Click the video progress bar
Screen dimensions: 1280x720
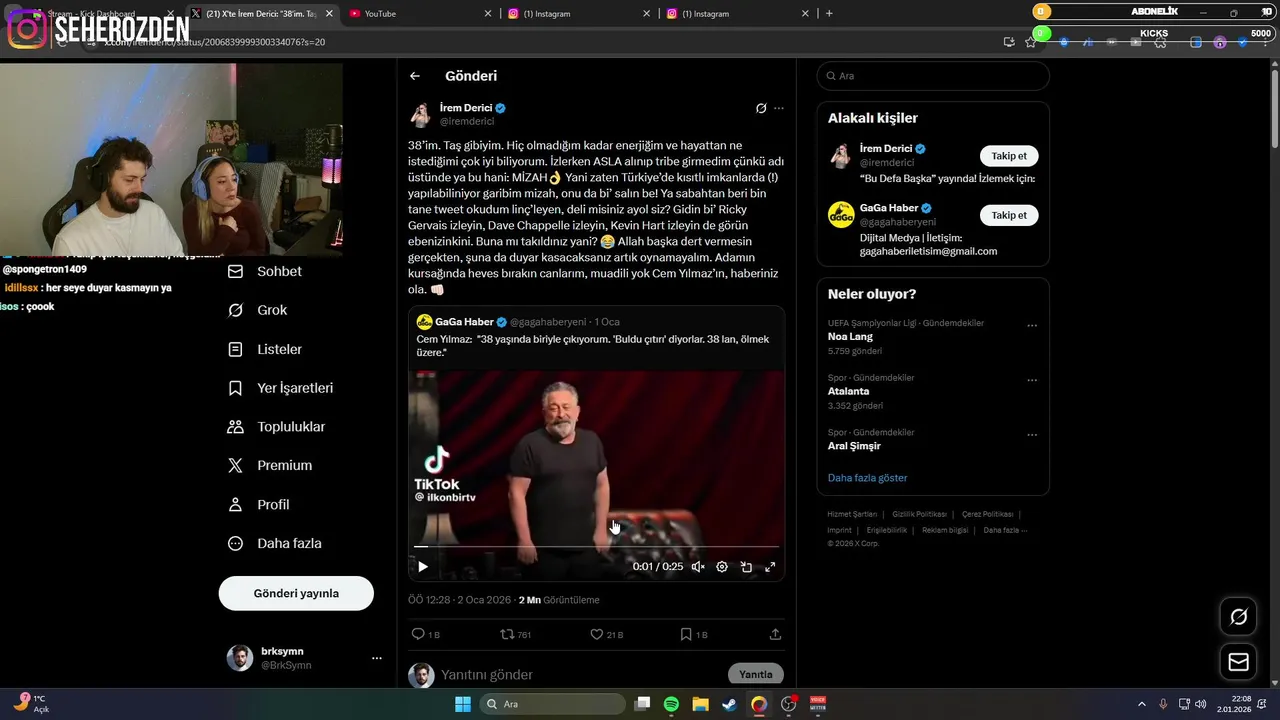click(x=597, y=547)
